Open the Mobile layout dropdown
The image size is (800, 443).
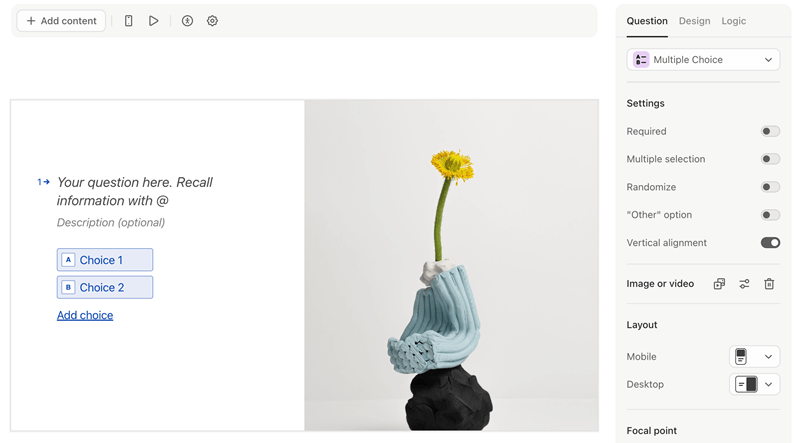755,357
